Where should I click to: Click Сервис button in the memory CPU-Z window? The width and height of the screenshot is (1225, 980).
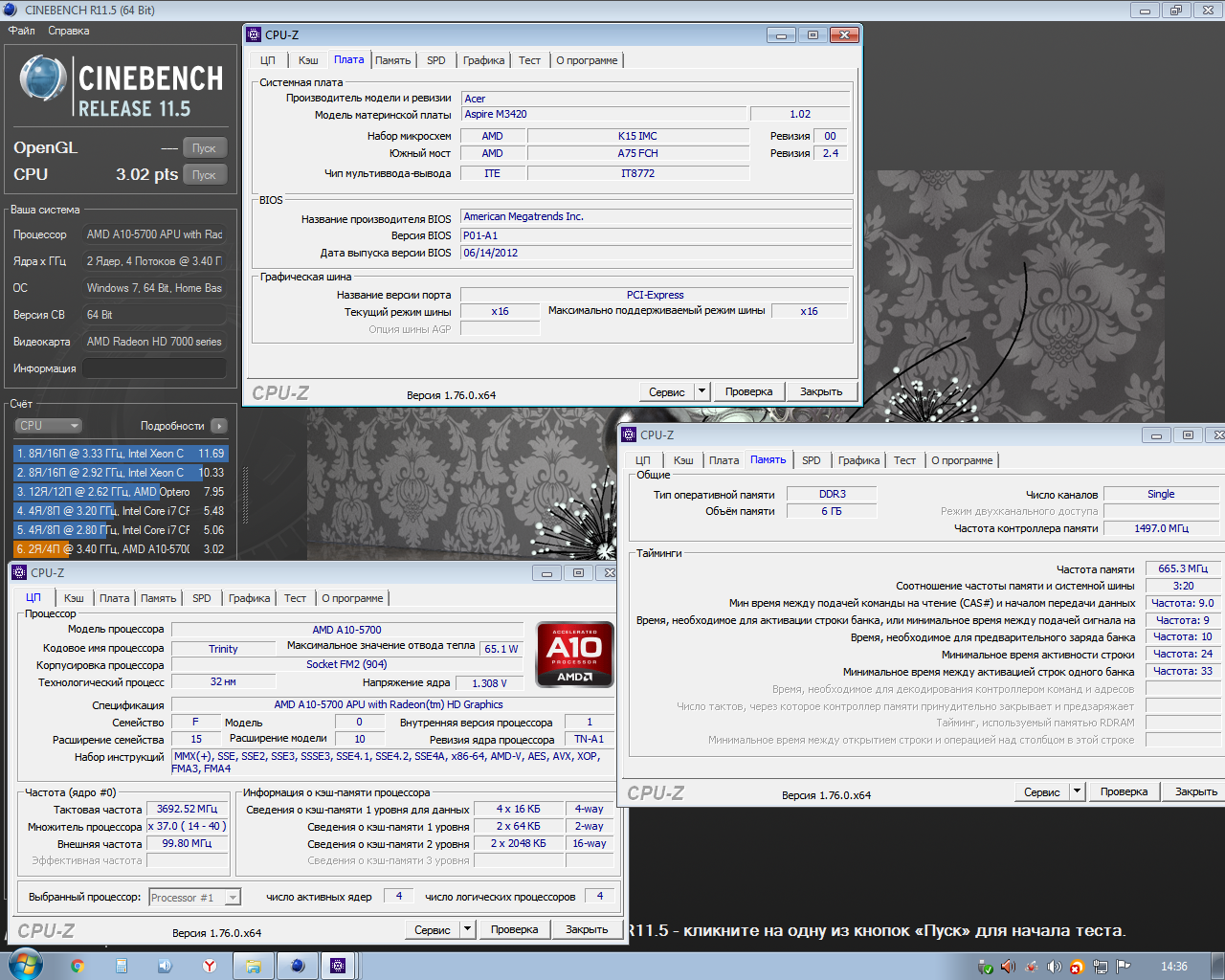[1042, 791]
